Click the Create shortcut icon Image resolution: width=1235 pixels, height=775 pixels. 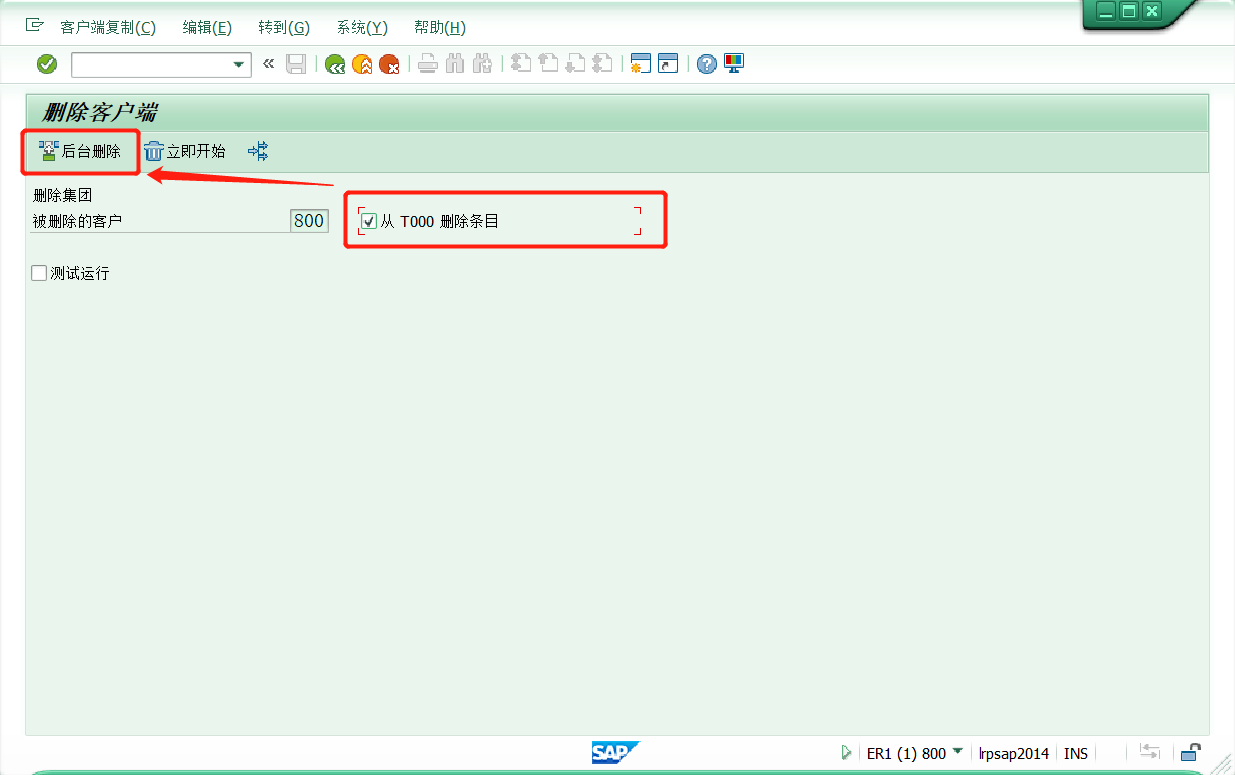point(667,63)
